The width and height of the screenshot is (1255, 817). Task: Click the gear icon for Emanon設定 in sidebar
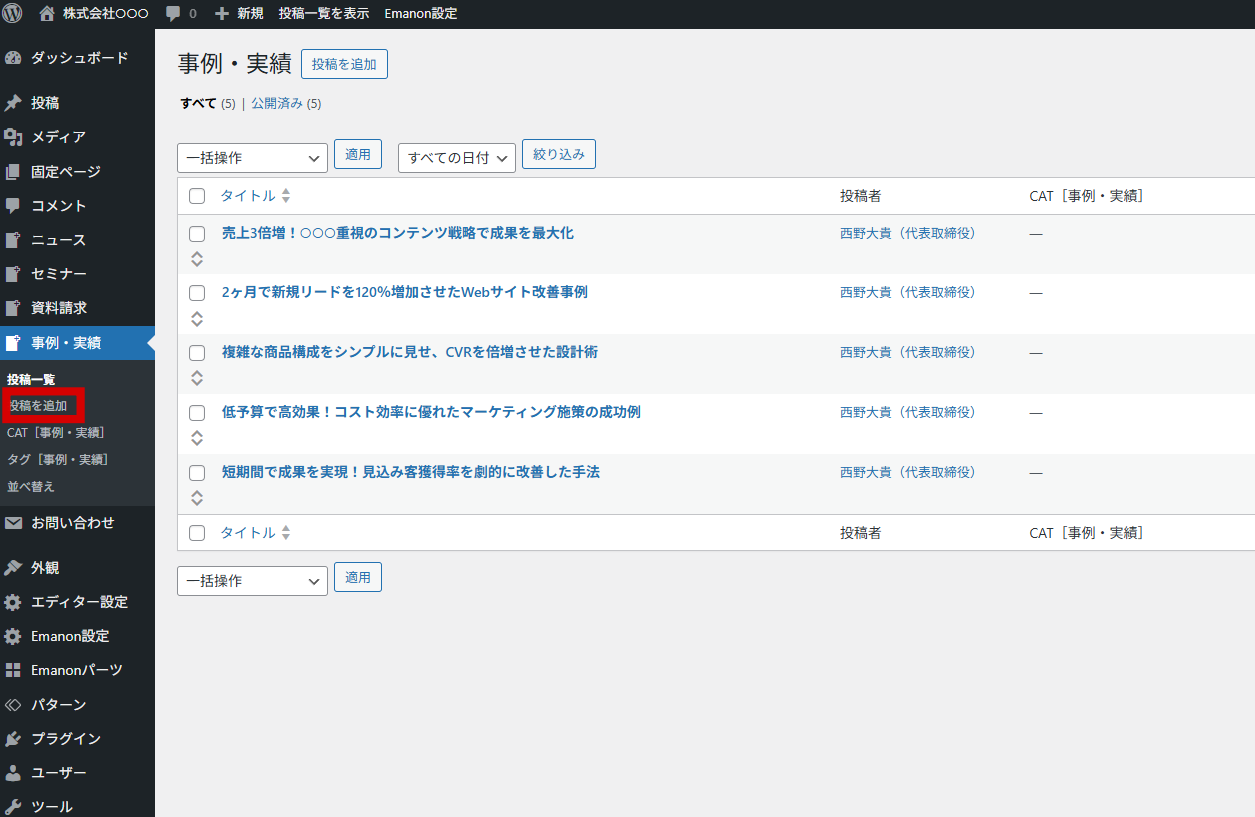click(x=13, y=636)
